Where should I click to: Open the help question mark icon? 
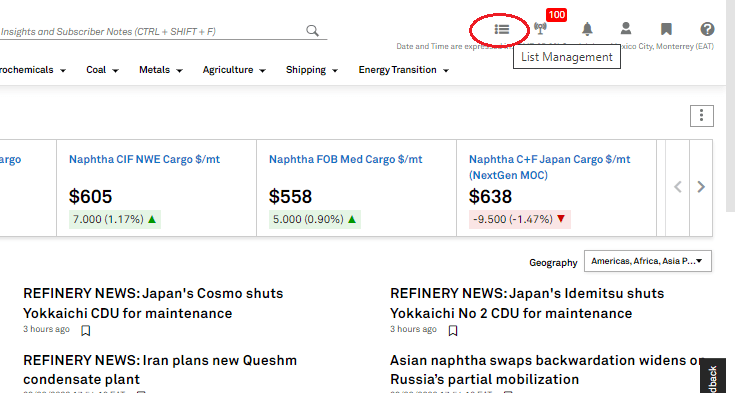707,29
